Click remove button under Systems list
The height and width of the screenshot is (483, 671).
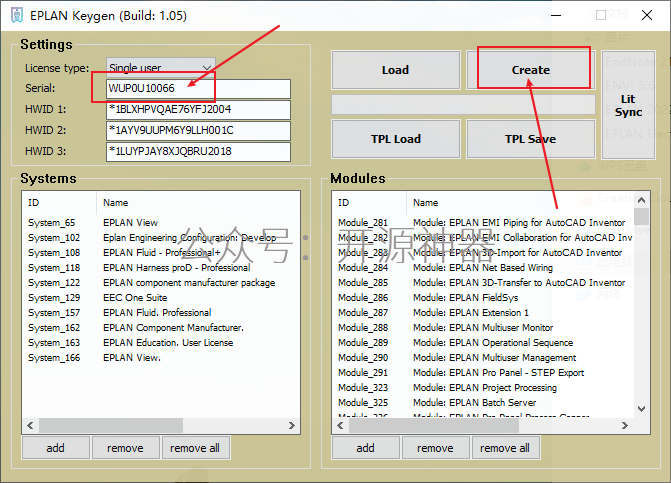[x=125, y=448]
